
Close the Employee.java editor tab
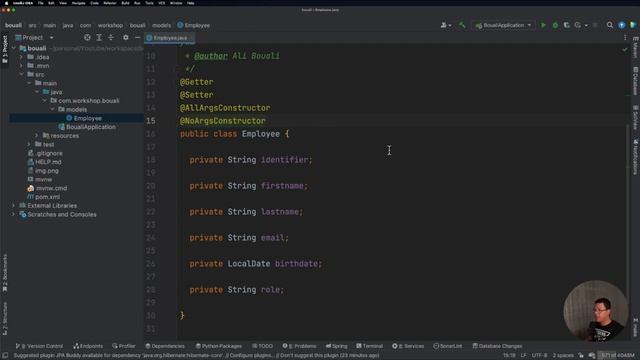click(x=191, y=38)
